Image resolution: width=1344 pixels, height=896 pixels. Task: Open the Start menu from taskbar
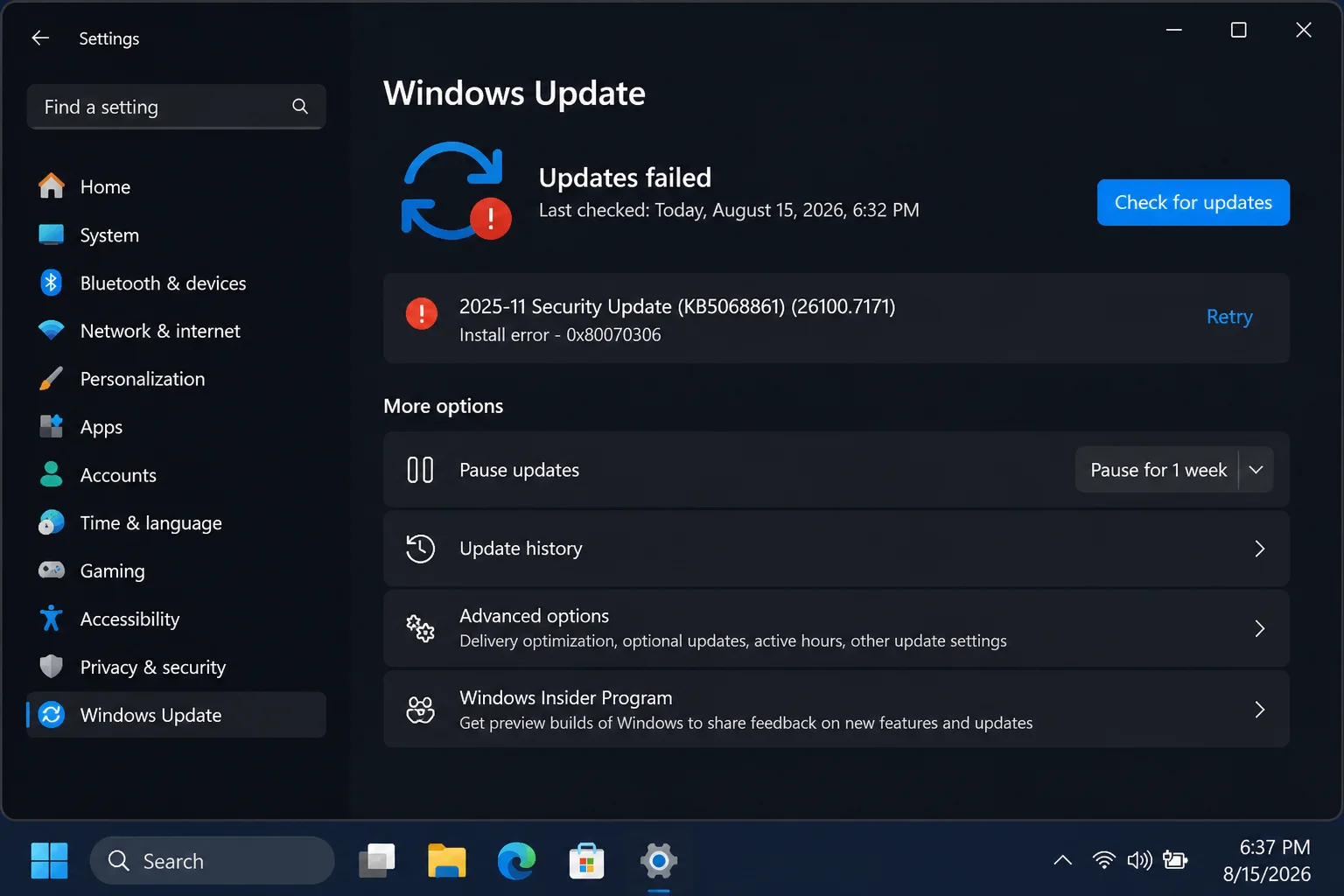click(49, 861)
